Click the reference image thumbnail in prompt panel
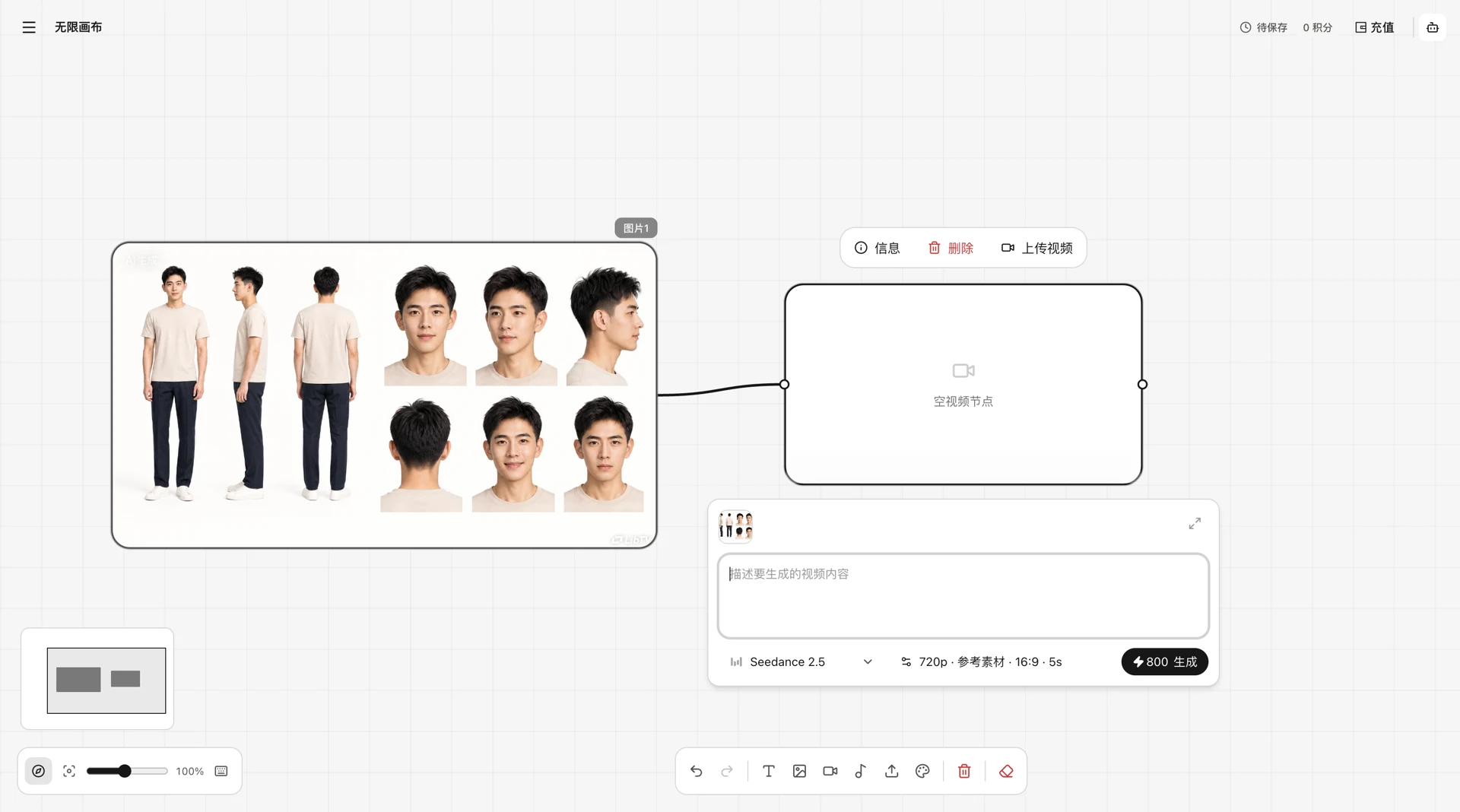 click(735, 525)
